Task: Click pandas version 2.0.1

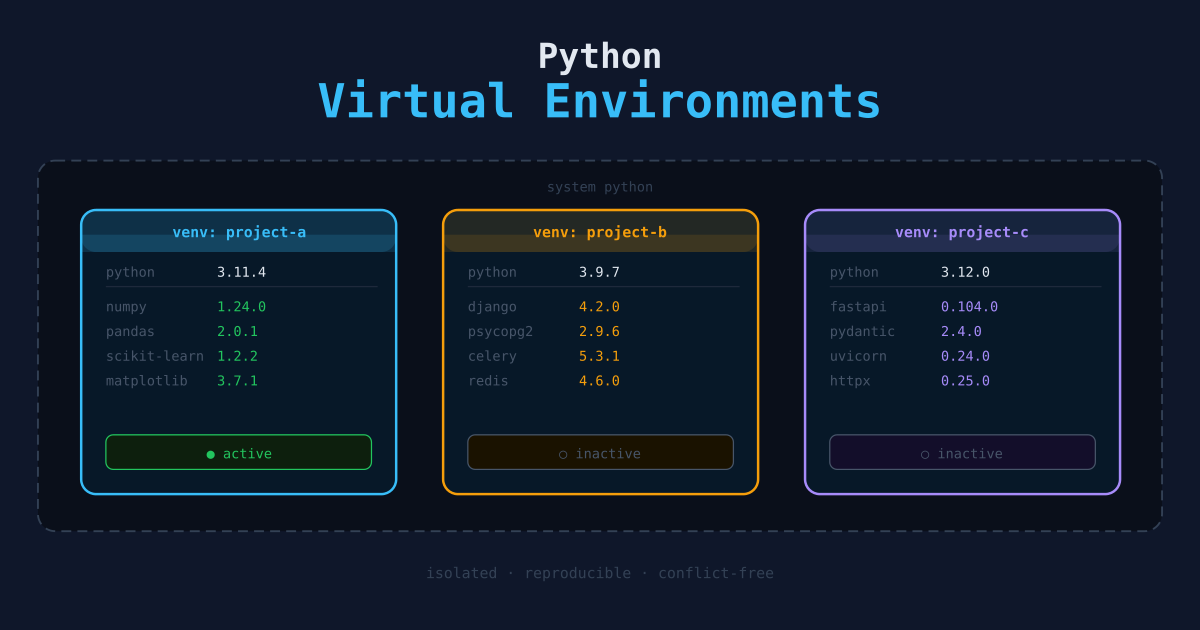Action: click(237, 331)
